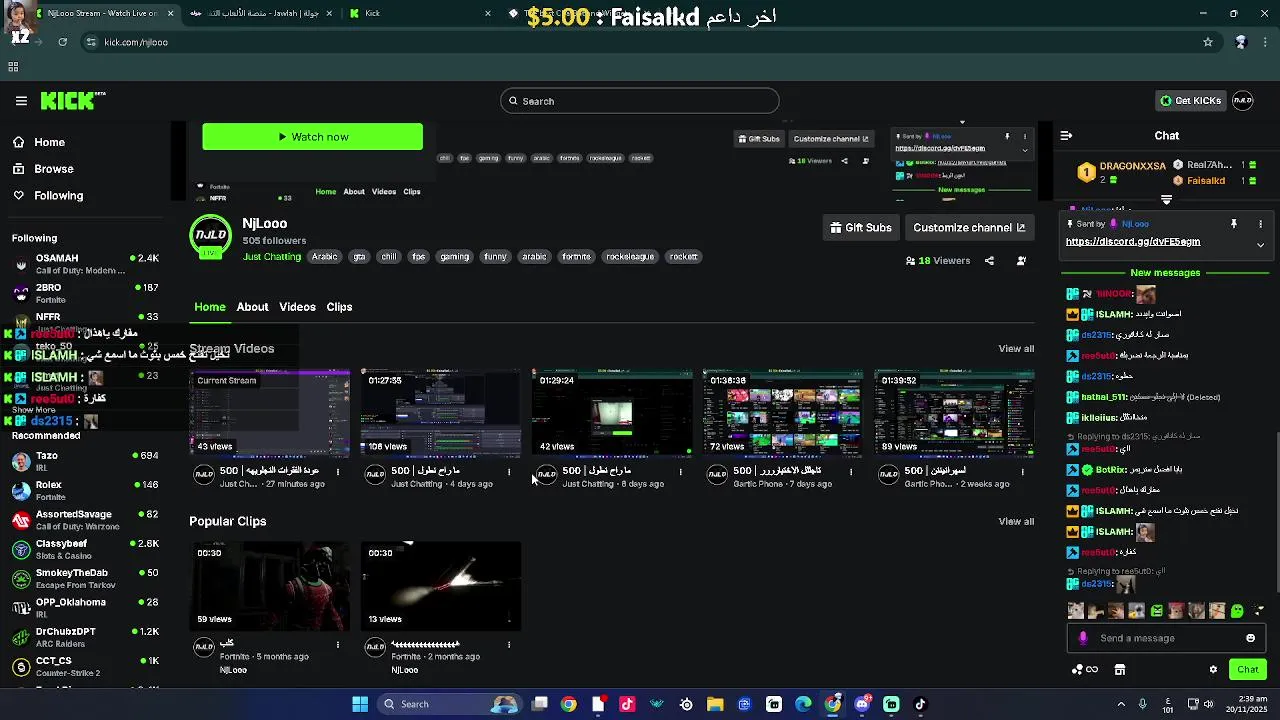Click the moderator icon right of share
The height and width of the screenshot is (720, 1280).
click(x=1021, y=261)
